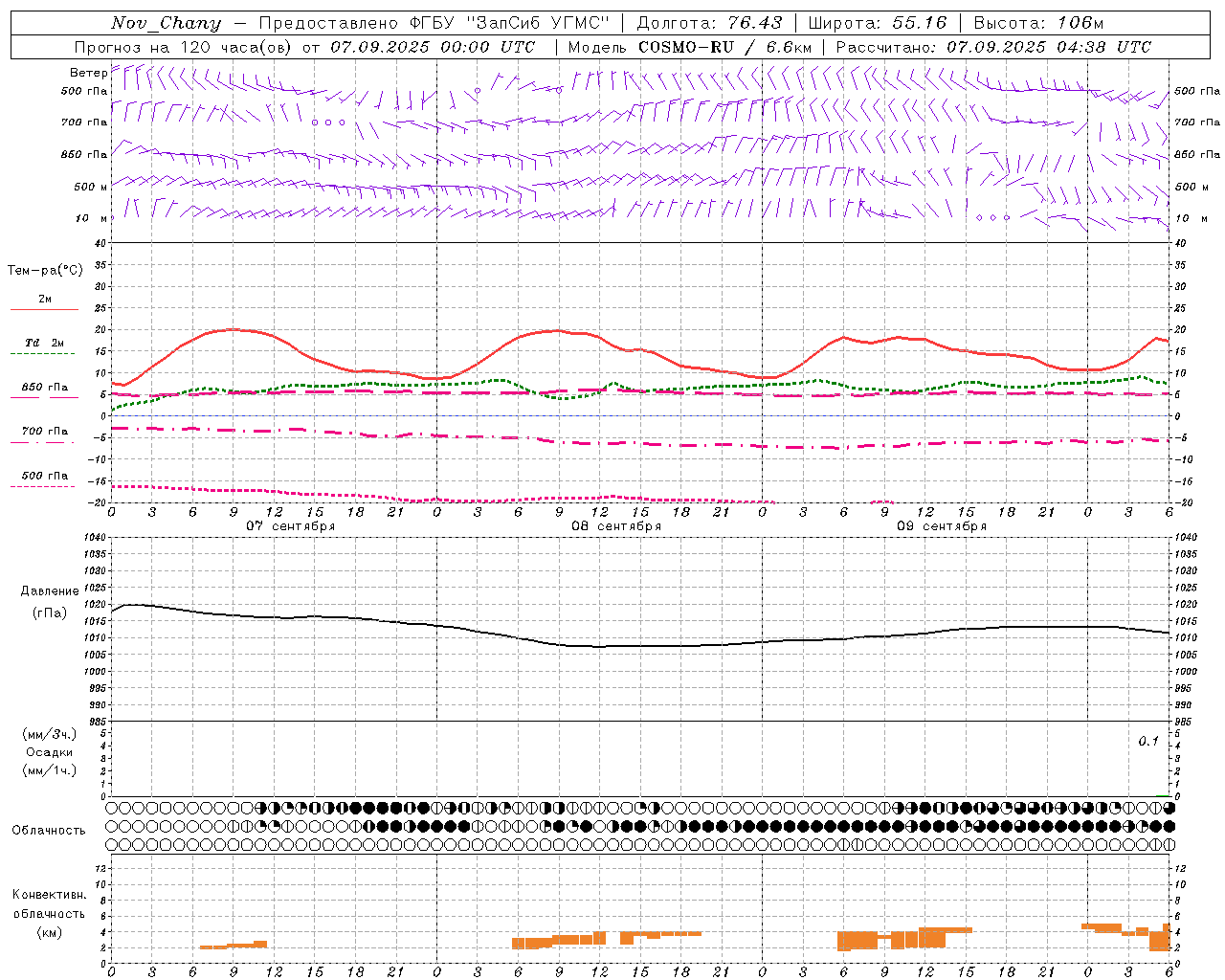Click the 700 гПа temperature legend entry

click(x=44, y=432)
